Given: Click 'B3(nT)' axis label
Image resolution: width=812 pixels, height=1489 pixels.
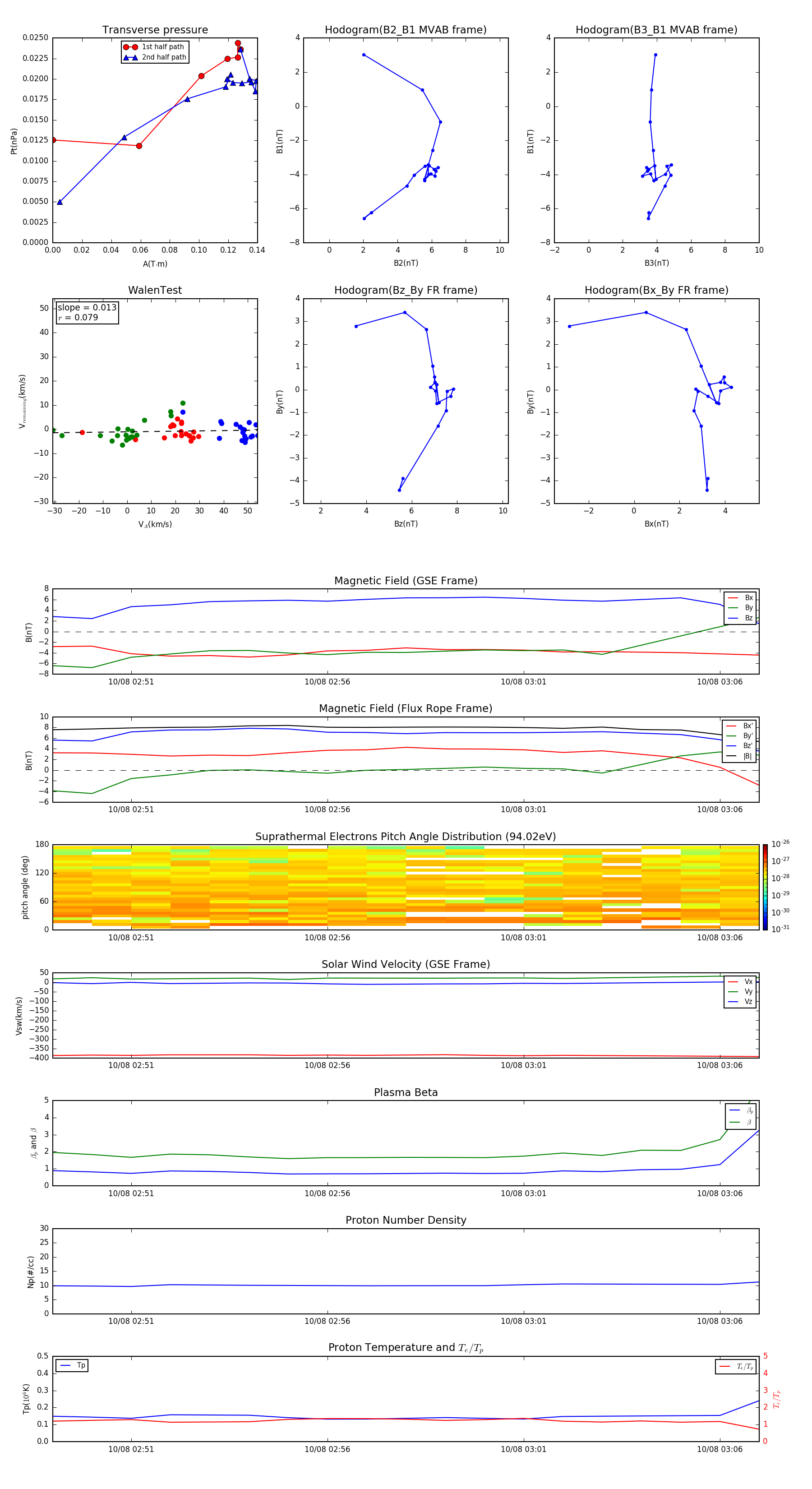Looking at the screenshot, I should click(656, 263).
